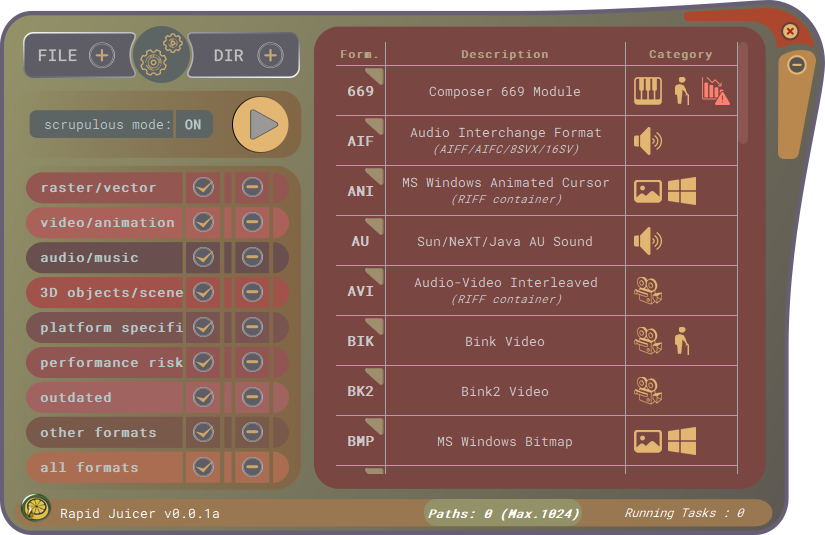Check 3D objects/scenes checkmark
Viewport: 825px width, 535px height.
tap(203, 292)
